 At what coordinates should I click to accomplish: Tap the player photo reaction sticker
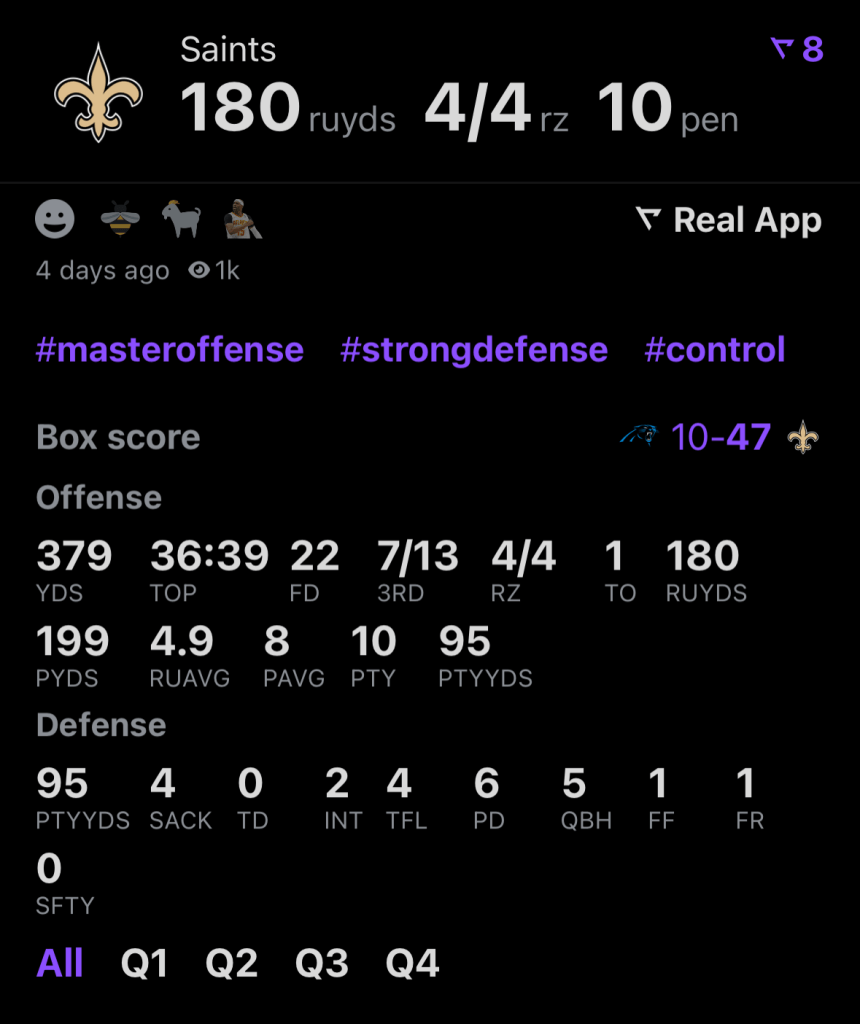point(242,218)
